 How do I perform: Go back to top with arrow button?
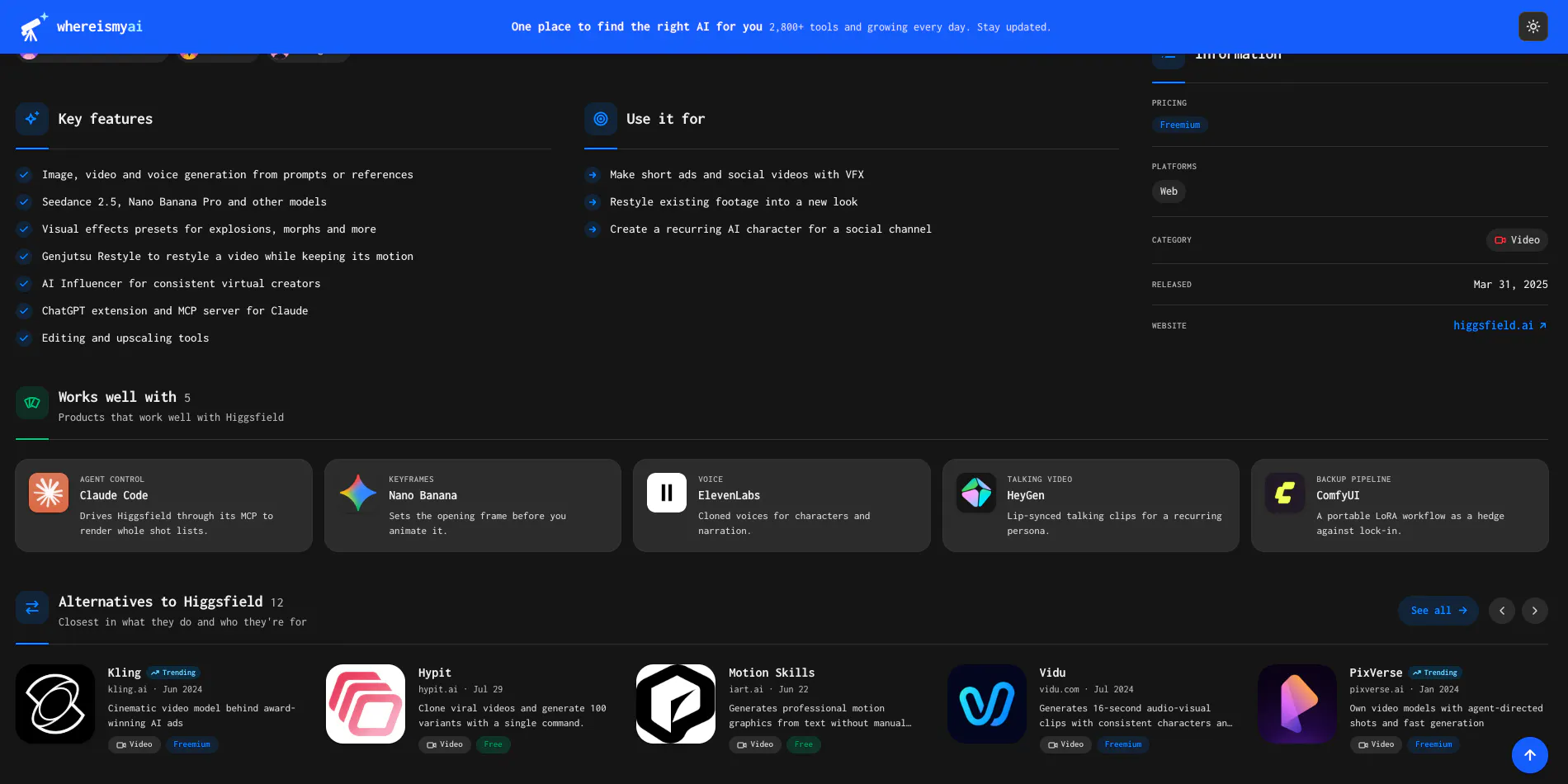[1530, 755]
